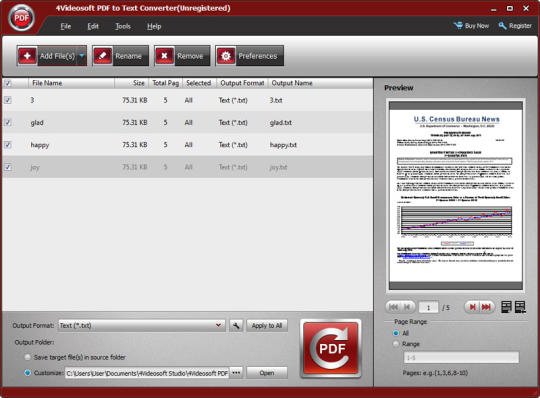
Task: Browse output folder with ellipsis button
Action: click(236, 373)
